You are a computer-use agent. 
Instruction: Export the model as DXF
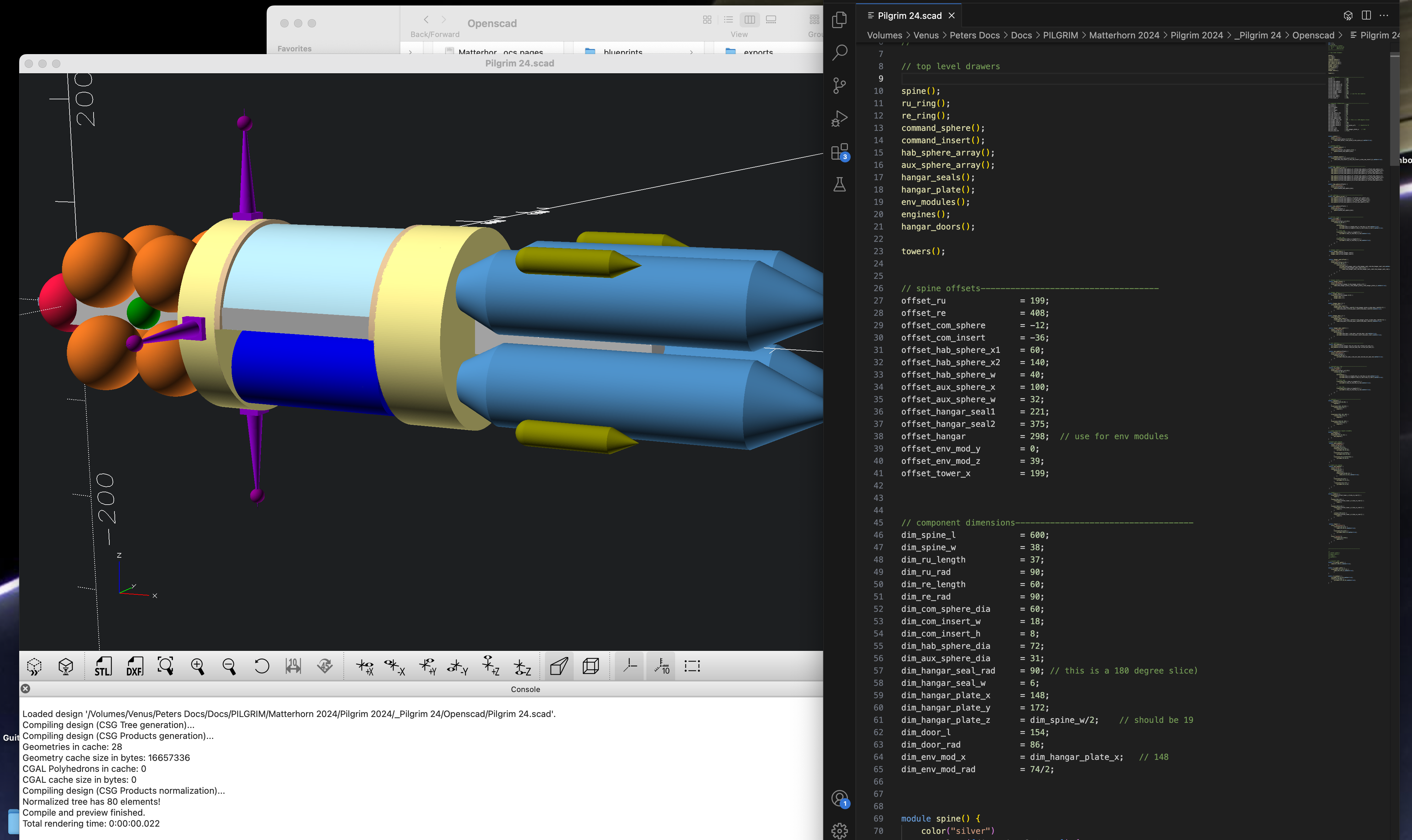[134, 666]
